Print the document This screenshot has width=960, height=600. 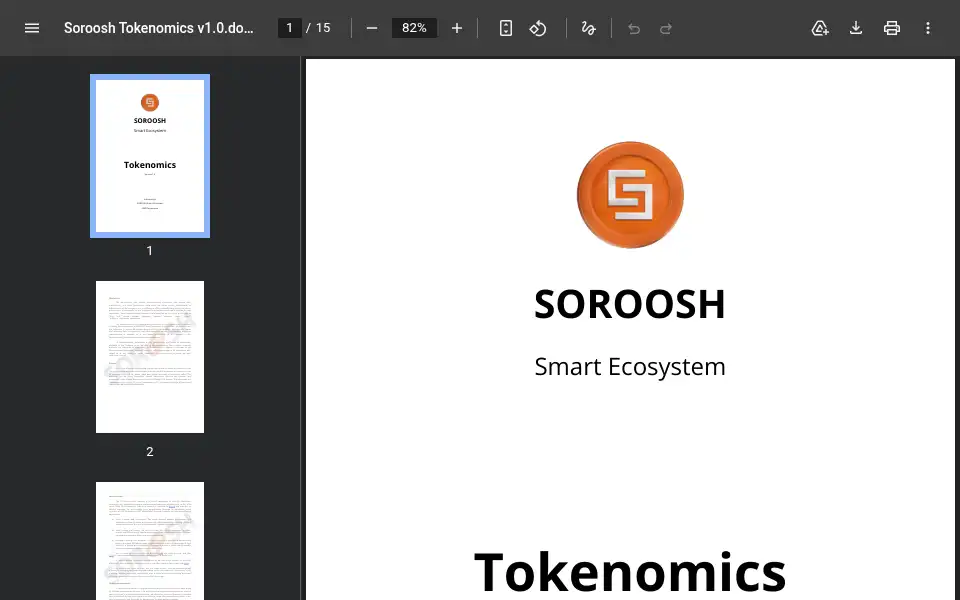click(892, 28)
